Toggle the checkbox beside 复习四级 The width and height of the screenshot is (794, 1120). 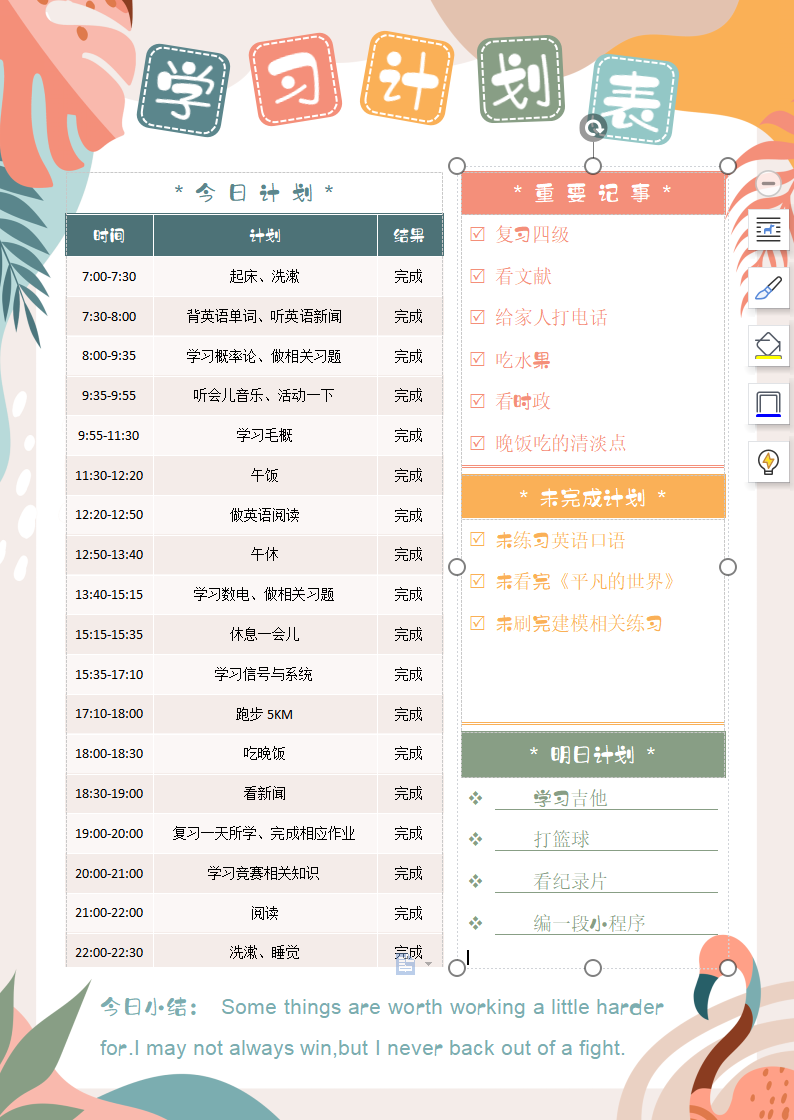(x=477, y=235)
